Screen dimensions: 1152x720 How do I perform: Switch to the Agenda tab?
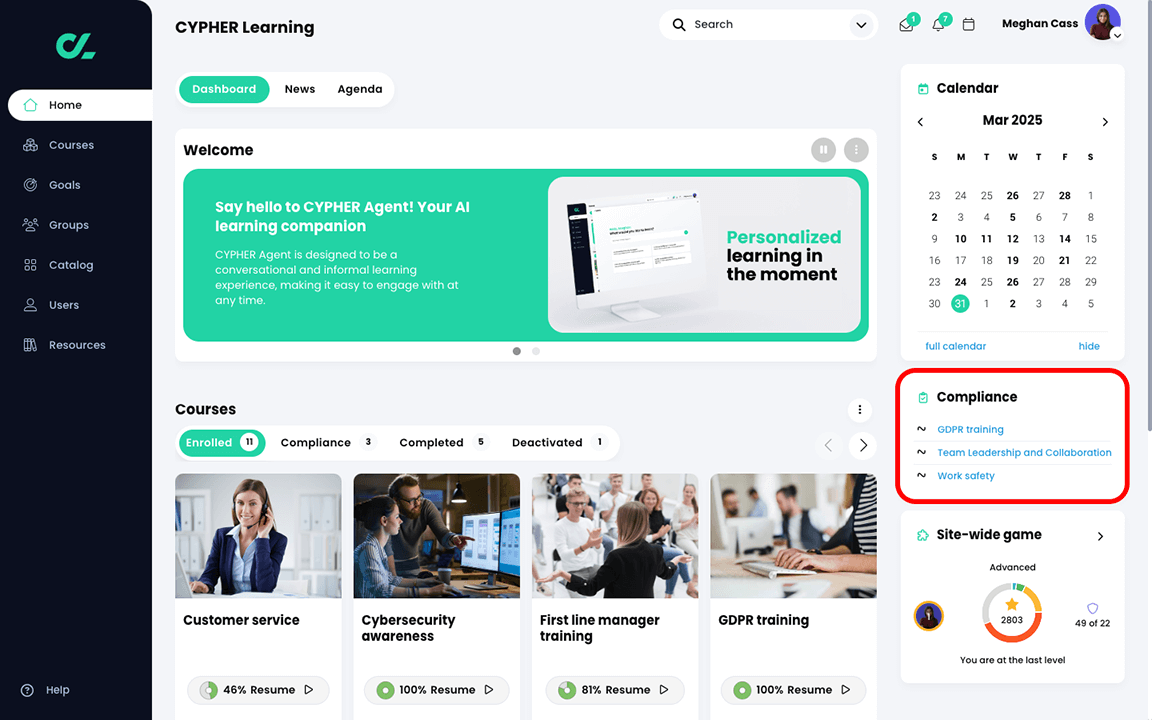point(360,89)
